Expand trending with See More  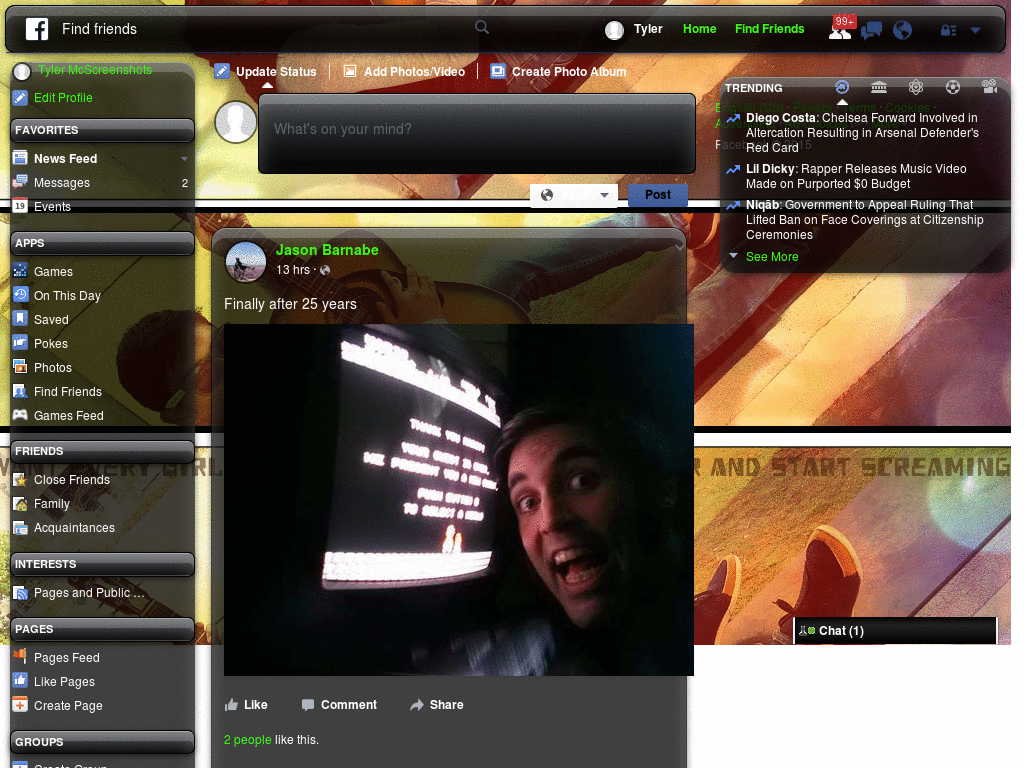(x=772, y=257)
